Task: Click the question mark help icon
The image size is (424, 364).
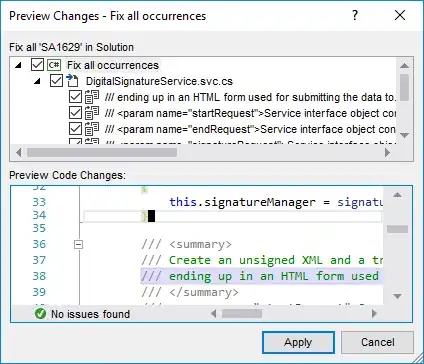Action: (355, 15)
